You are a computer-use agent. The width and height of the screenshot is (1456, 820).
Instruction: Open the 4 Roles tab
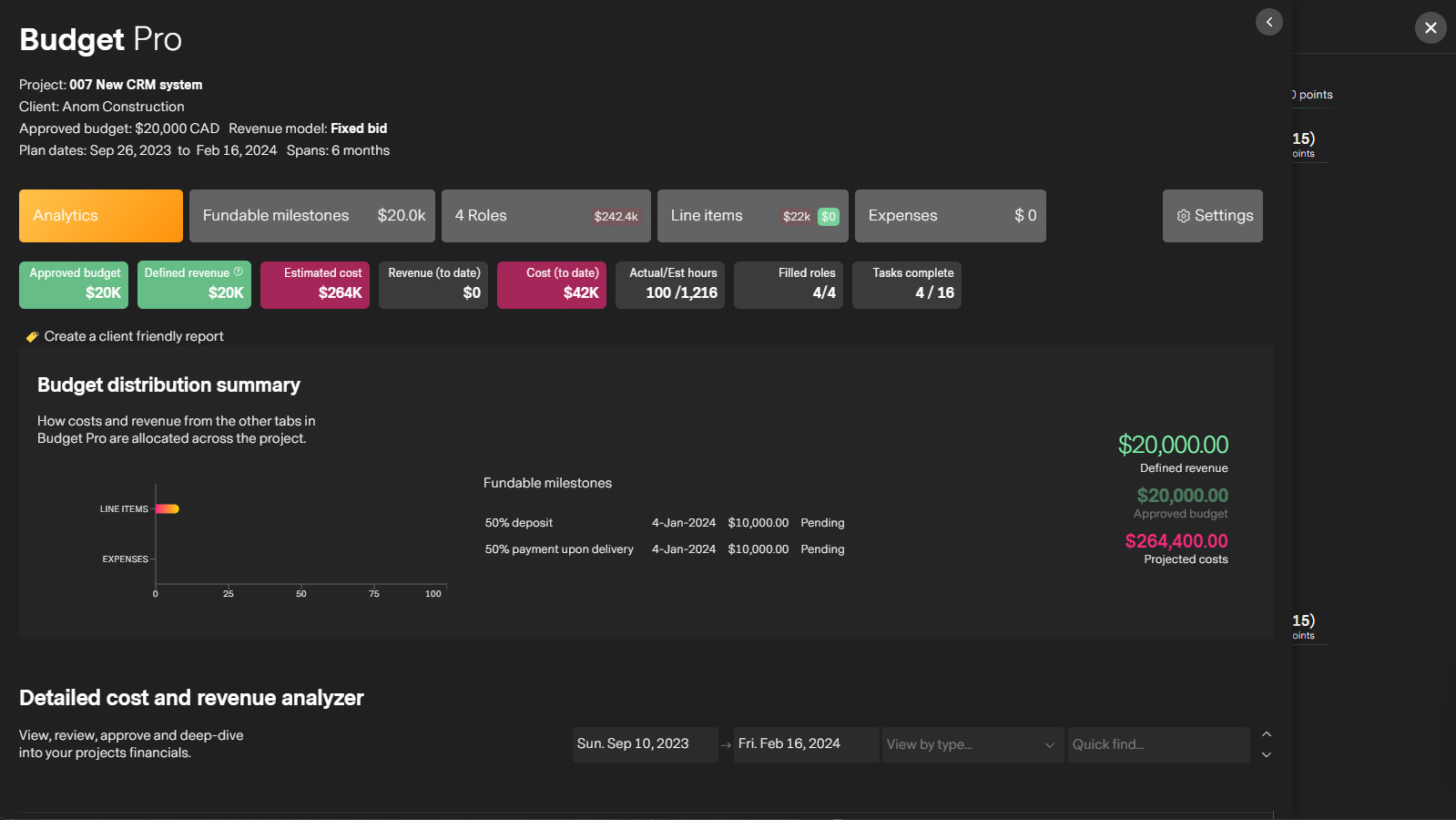click(x=546, y=216)
